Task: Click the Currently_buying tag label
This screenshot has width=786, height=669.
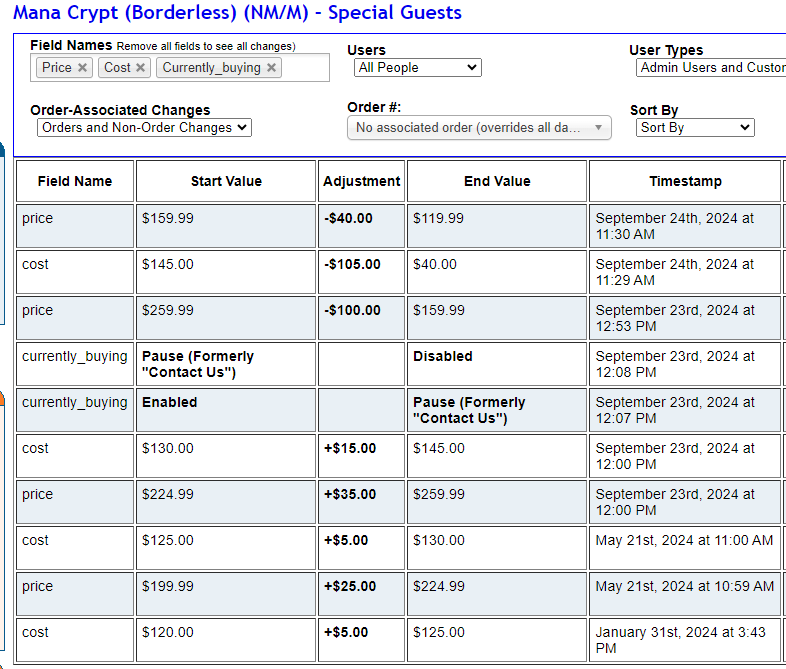Action: pyautogui.click(x=212, y=68)
